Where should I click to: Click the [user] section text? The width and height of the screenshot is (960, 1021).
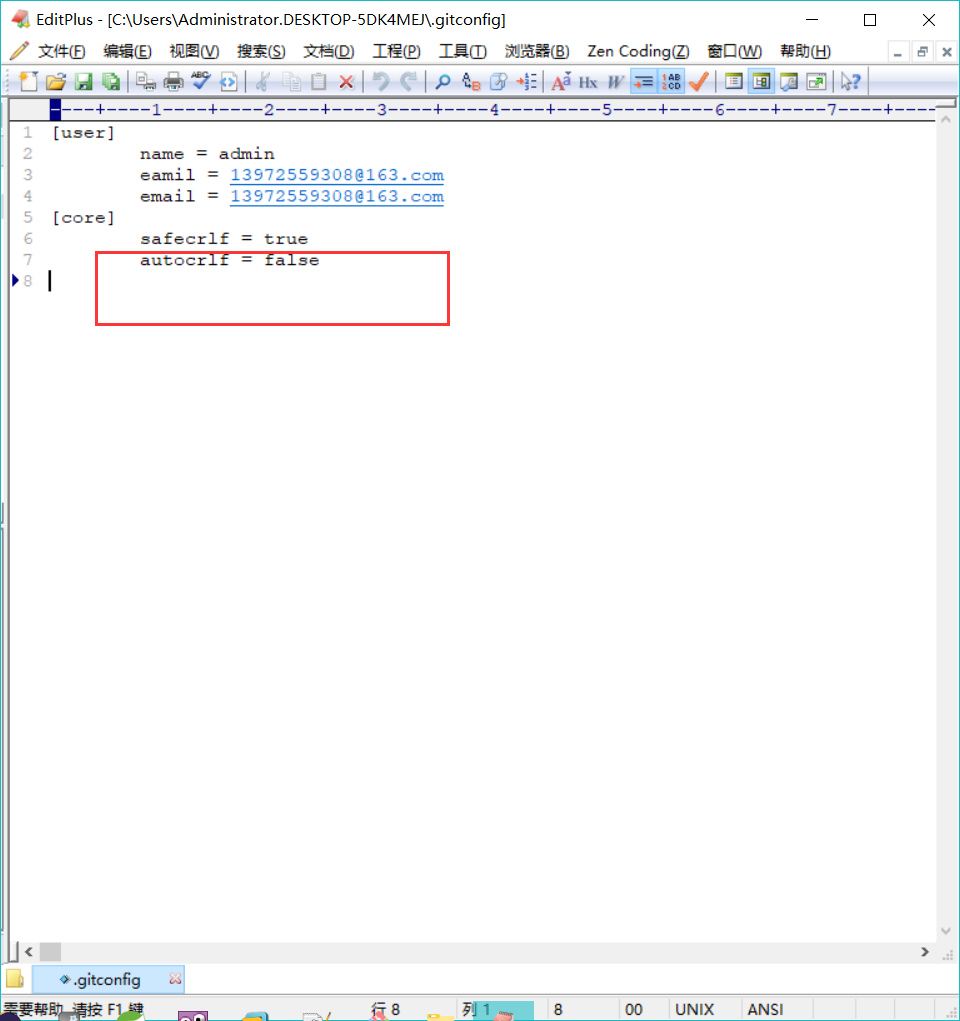coord(83,133)
